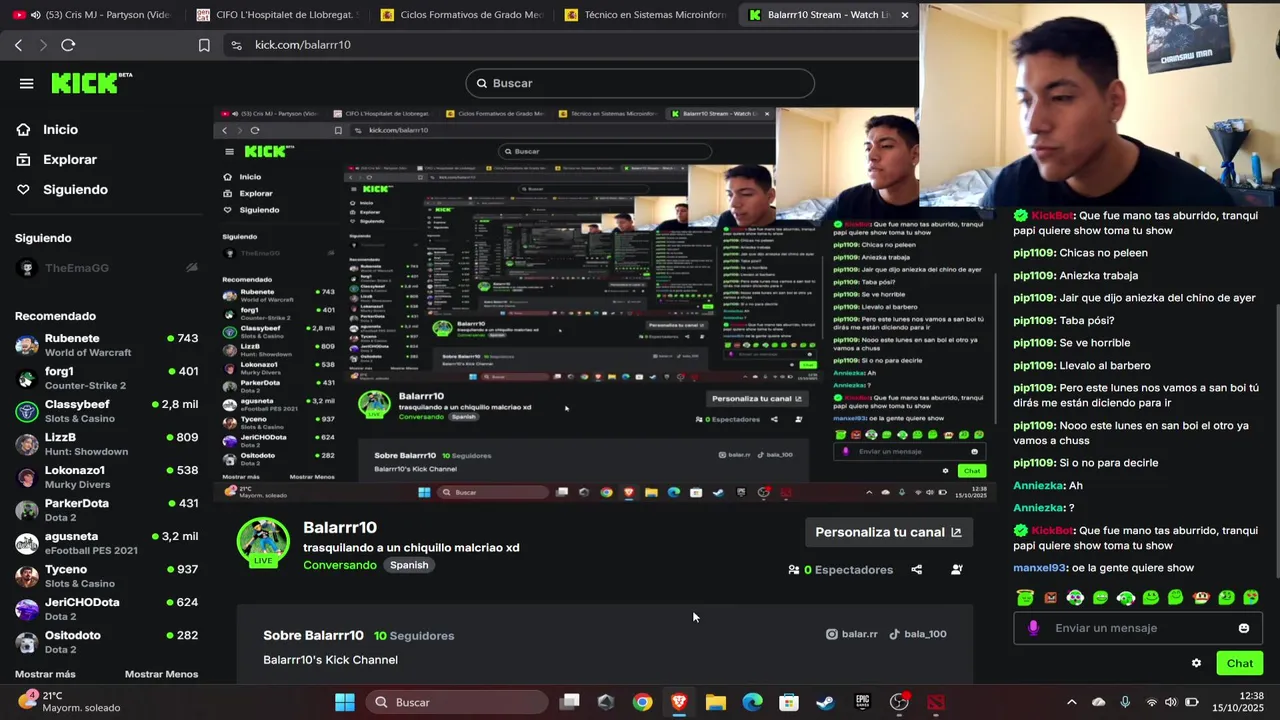Click the Spanish language tag

[409, 565]
